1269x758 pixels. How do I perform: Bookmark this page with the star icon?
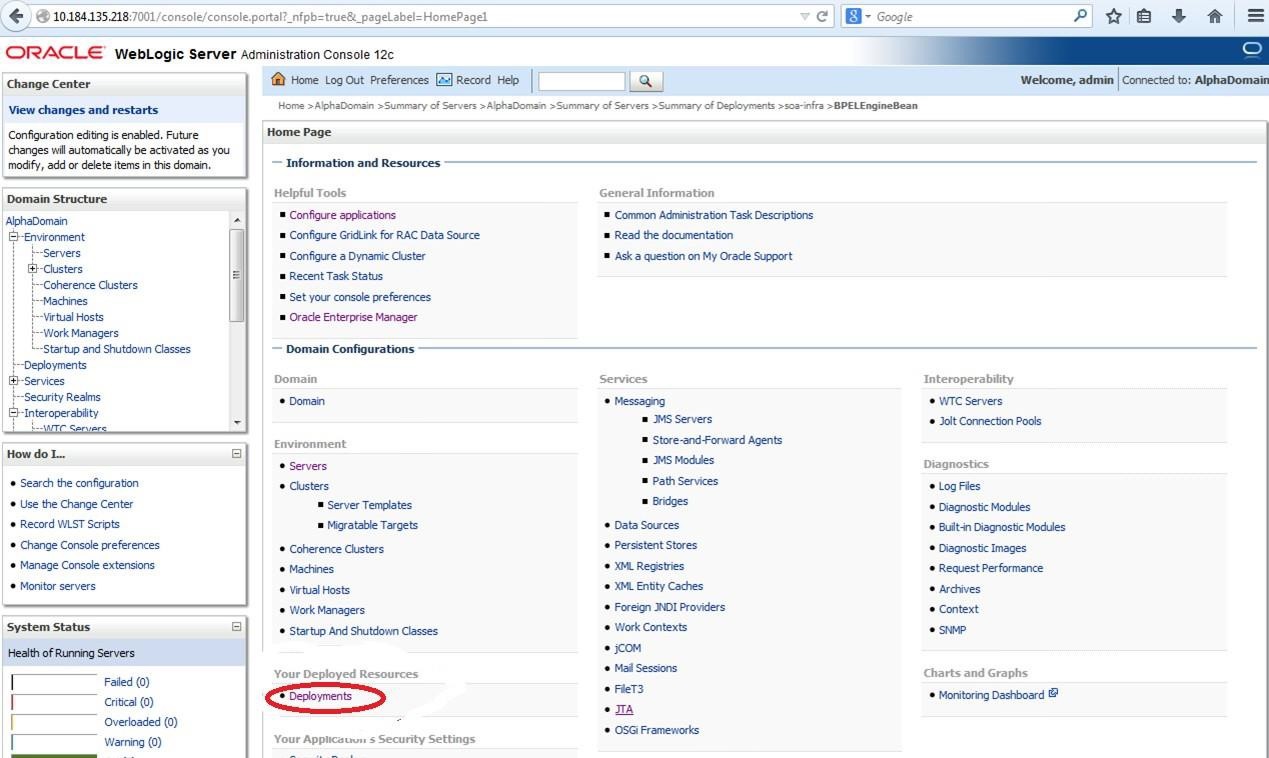[1112, 16]
